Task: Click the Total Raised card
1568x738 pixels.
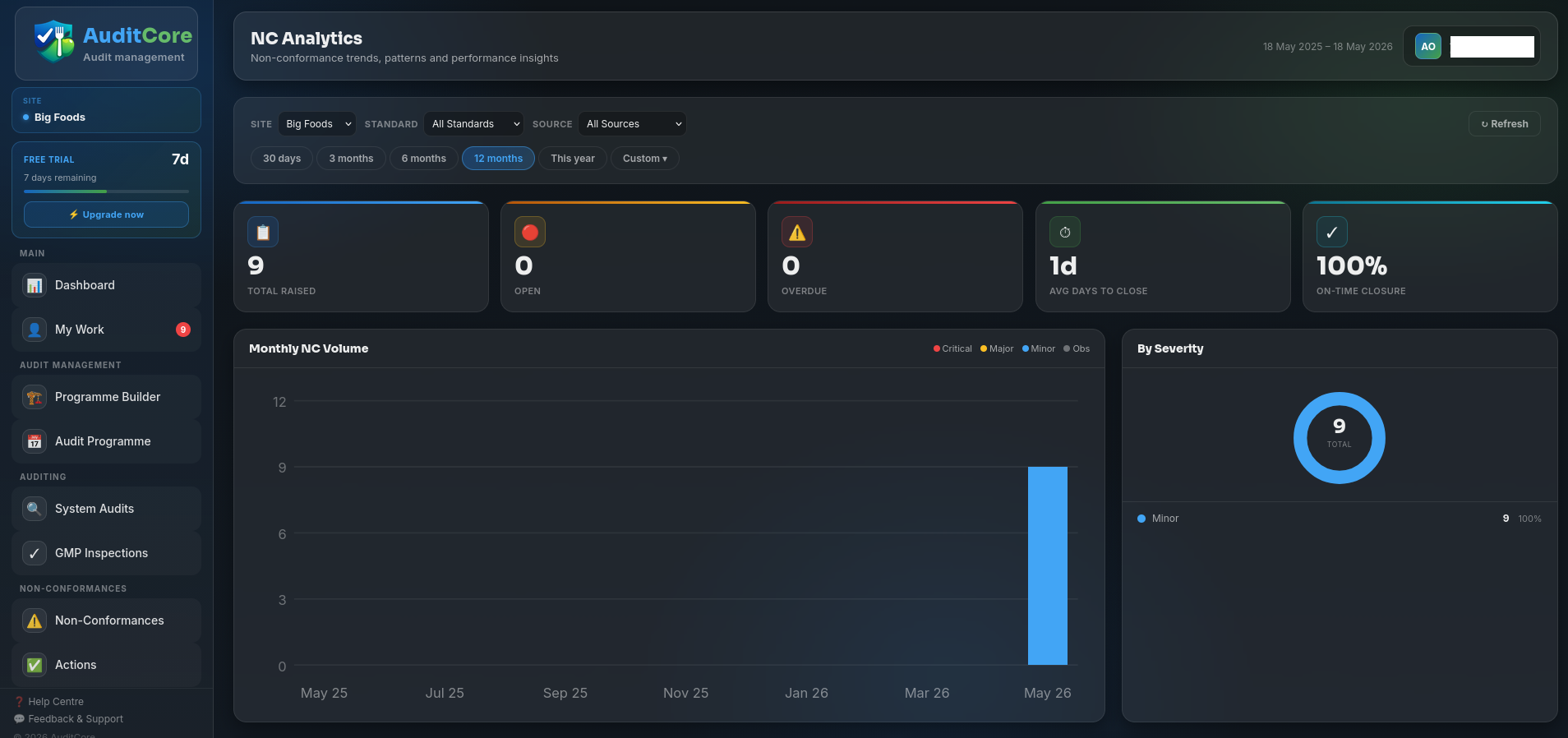Action: click(361, 256)
